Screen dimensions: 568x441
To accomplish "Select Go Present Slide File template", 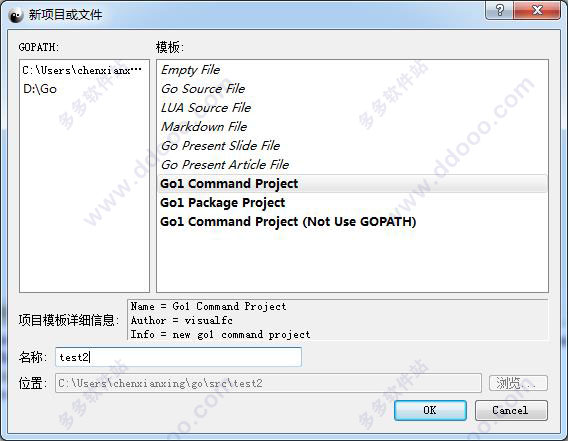I will click(352, 146).
